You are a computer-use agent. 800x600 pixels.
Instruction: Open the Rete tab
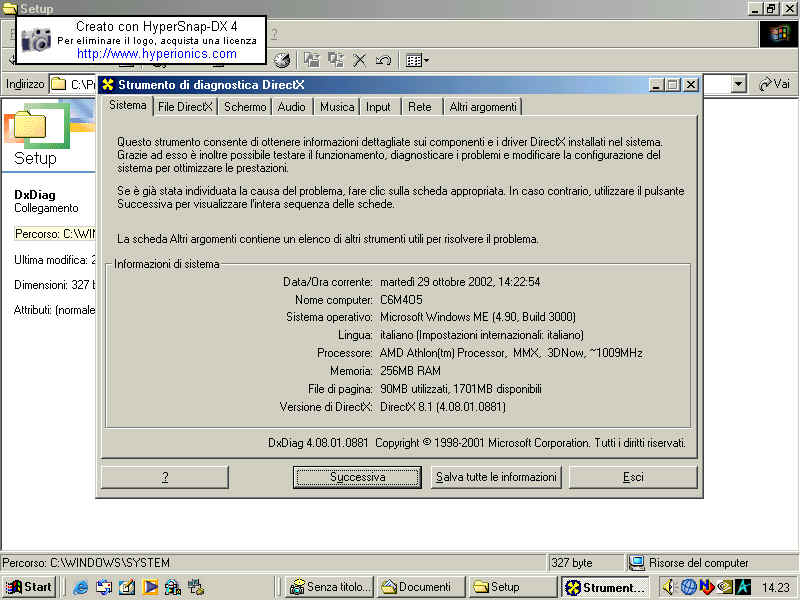420,107
